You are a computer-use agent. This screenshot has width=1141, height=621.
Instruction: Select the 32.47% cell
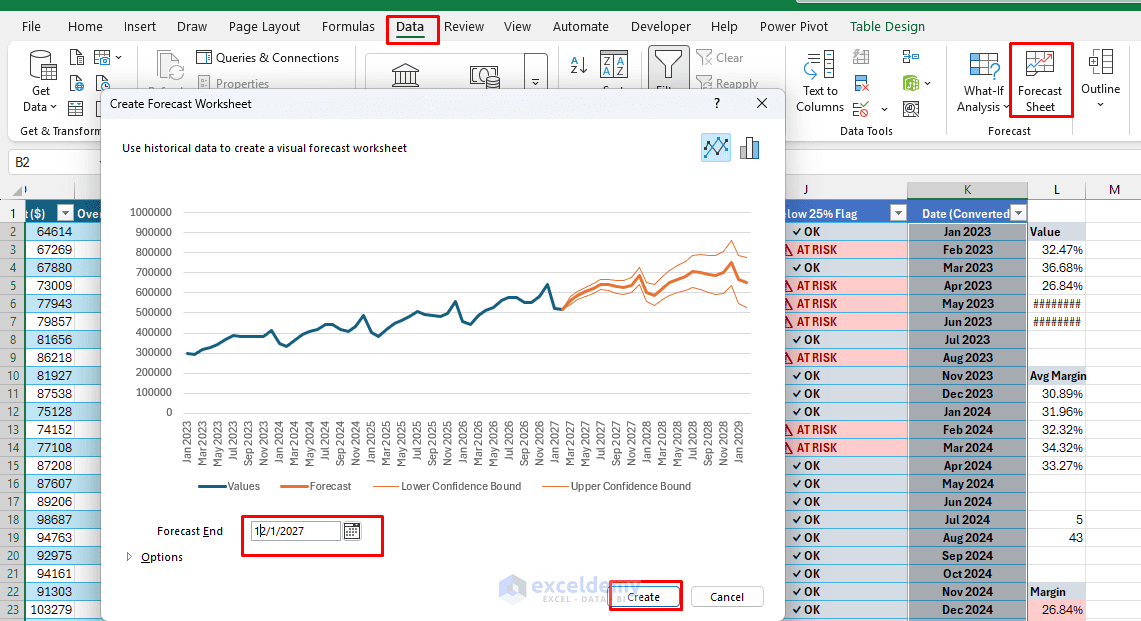1057,250
